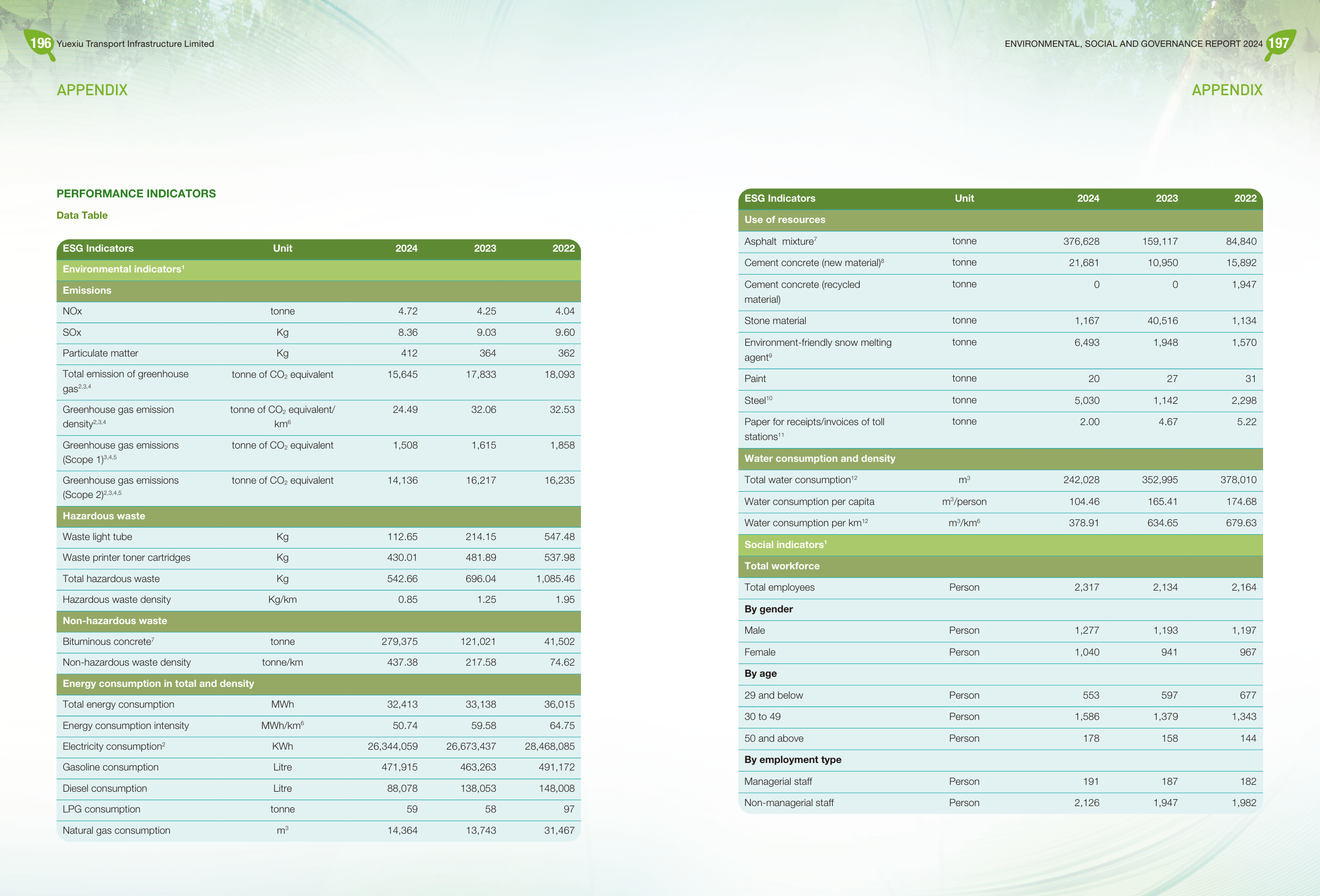The image size is (1320, 896).
Task: Select 'ENVIRONMENTAL, SOCIAL AND GOVERNANCE REPORT 2024' header
Action: pyautogui.click(x=1133, y=44)
